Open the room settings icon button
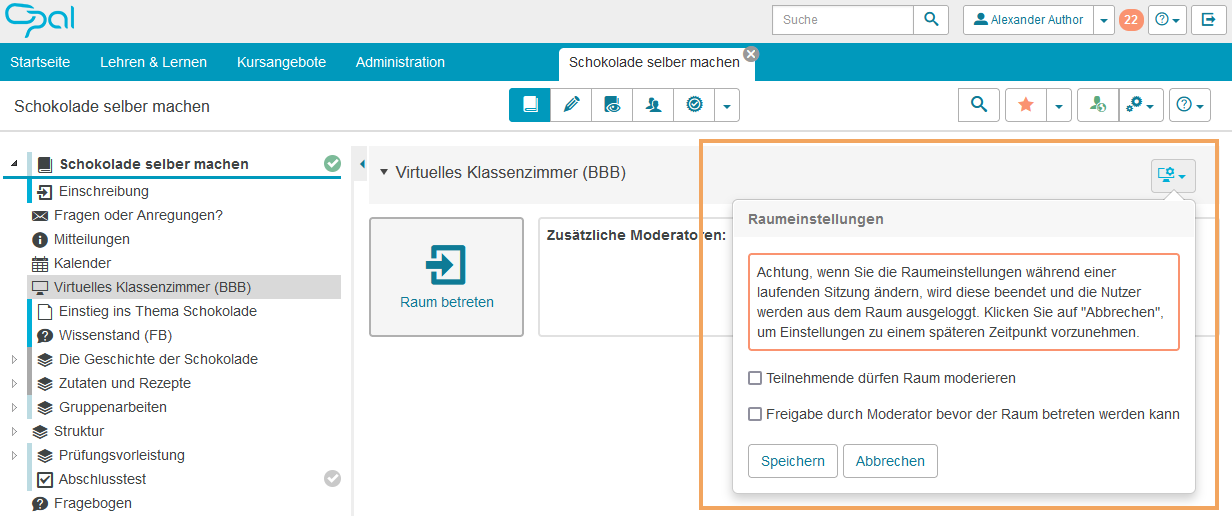This screenshot has height=516, width=1232. coord(1173,176)
